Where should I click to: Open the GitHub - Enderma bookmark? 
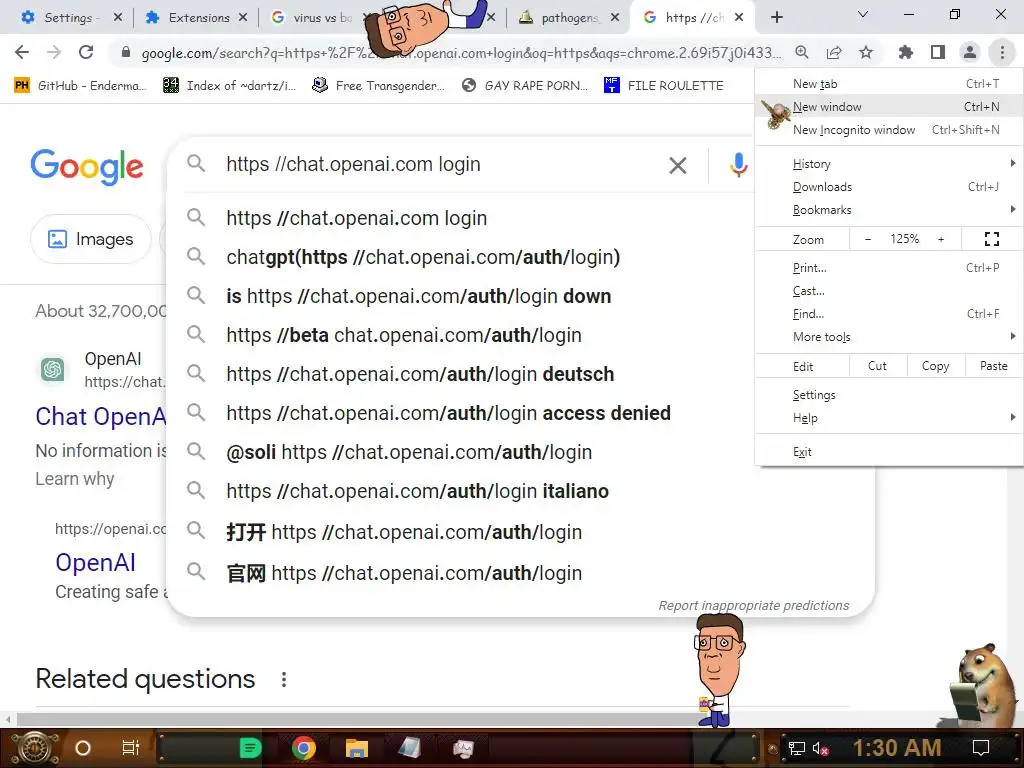coord(80,86)
